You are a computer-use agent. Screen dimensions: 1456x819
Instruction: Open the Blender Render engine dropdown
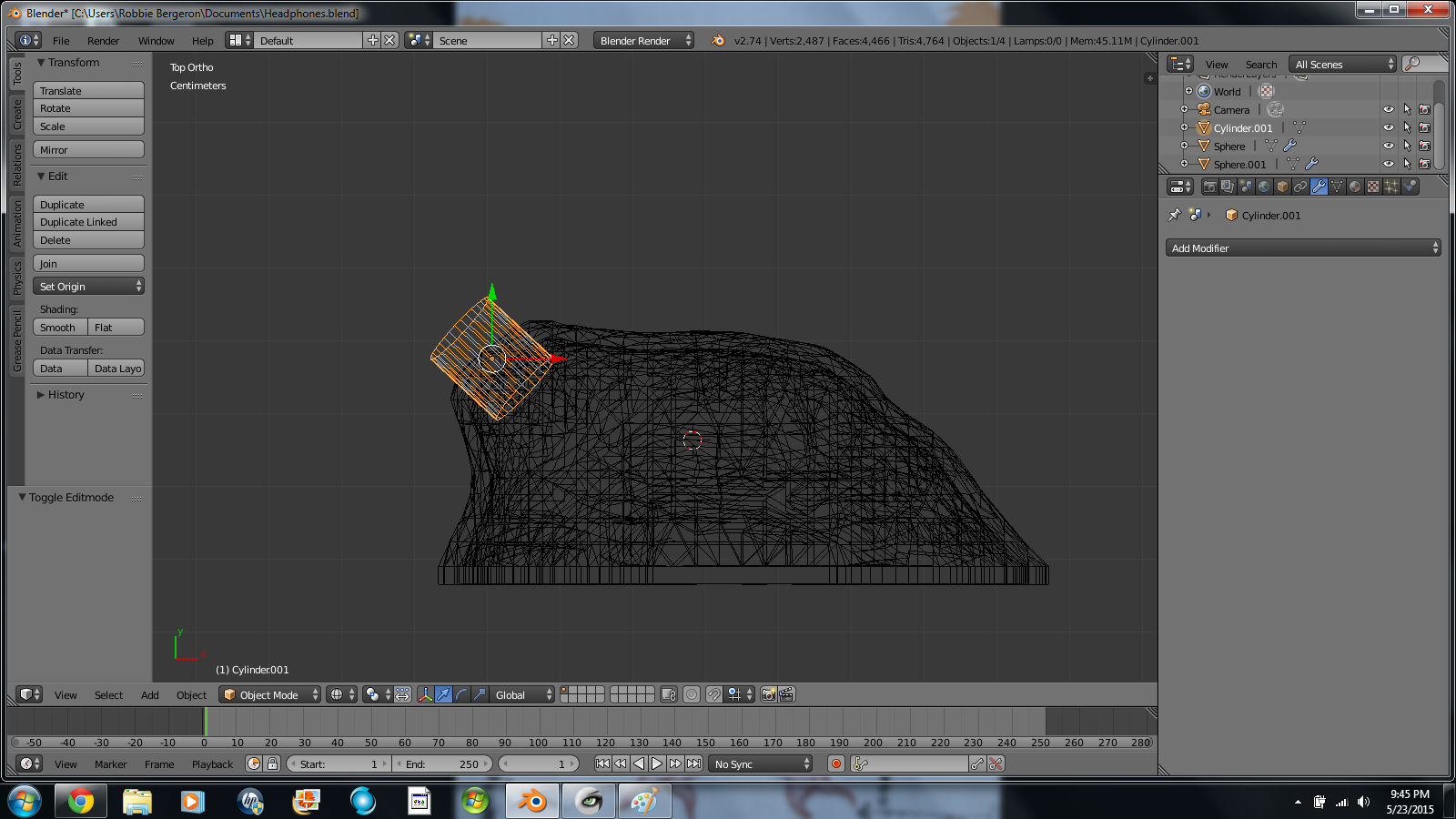(643, 40)
